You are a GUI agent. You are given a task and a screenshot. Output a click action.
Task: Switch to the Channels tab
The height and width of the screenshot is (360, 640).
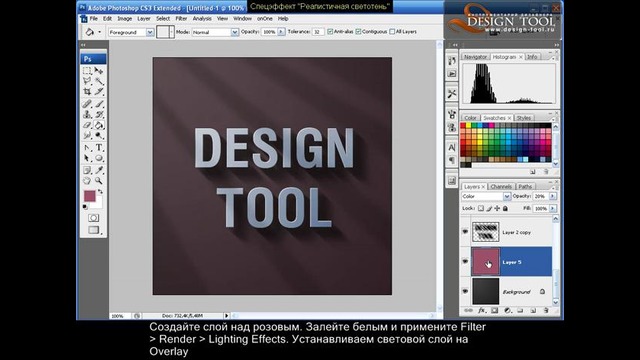pyautogui.click(x=501, y=187)
